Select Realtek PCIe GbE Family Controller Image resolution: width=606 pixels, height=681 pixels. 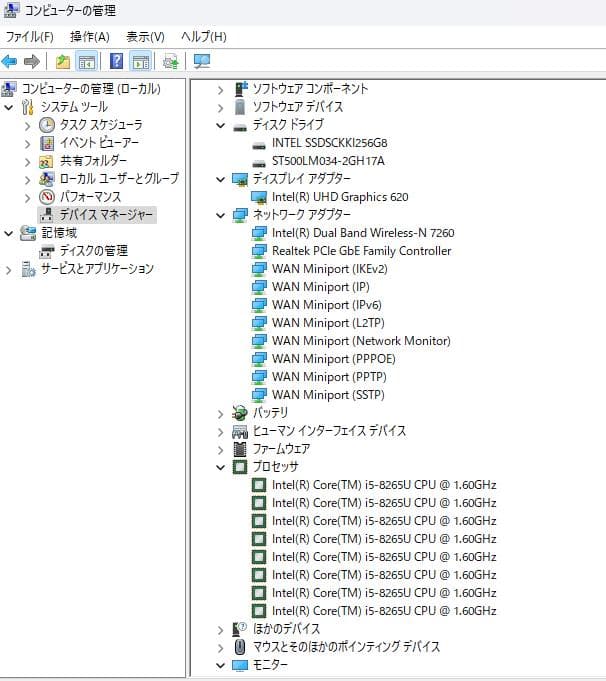coord(361,251)
